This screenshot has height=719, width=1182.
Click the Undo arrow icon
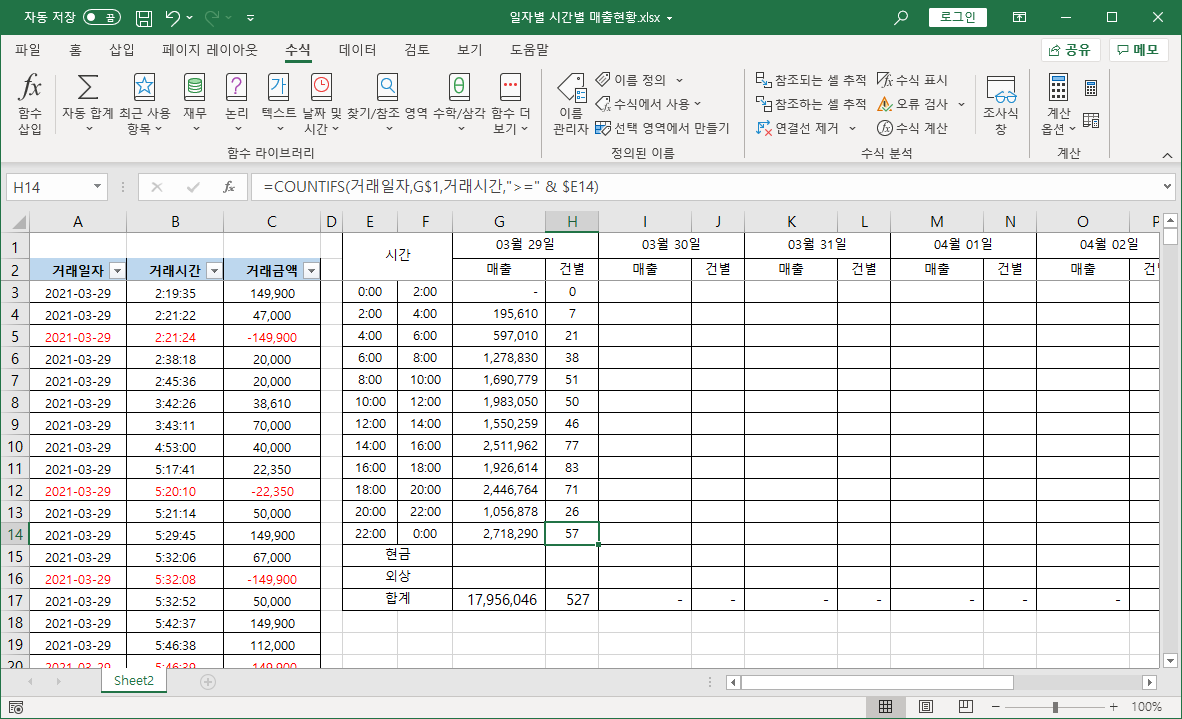(x=173, y=17)
